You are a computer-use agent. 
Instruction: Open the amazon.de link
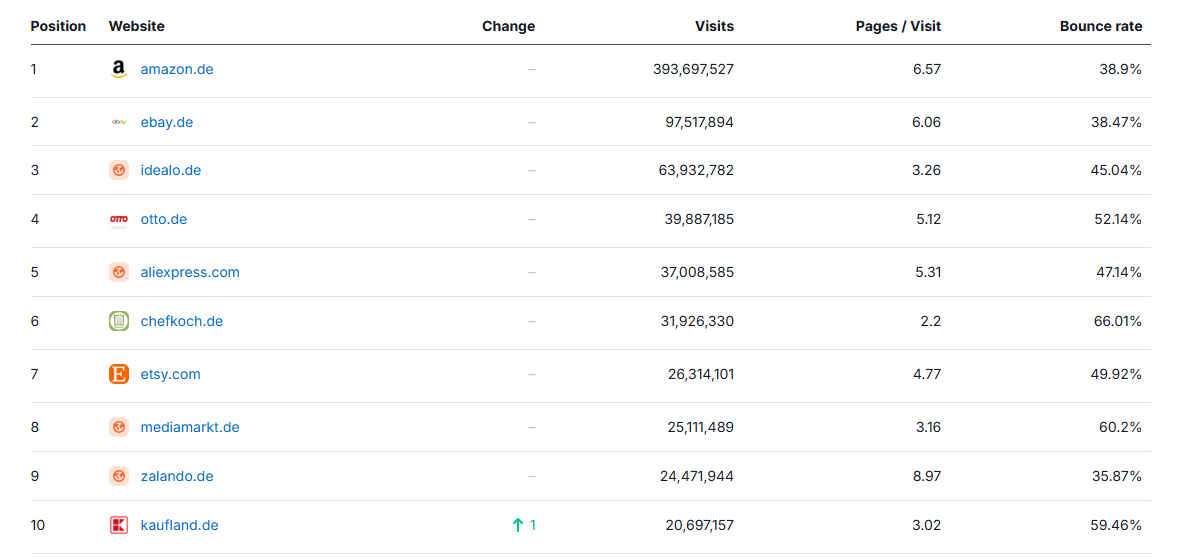(x=177, y=70)
